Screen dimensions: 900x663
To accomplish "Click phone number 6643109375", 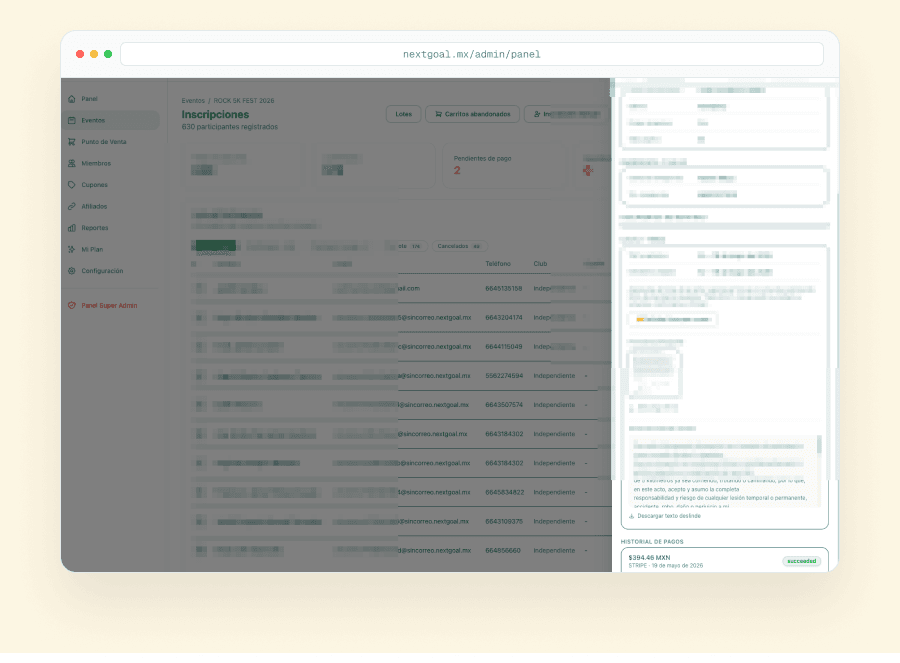I will click(x=504, y=522).
